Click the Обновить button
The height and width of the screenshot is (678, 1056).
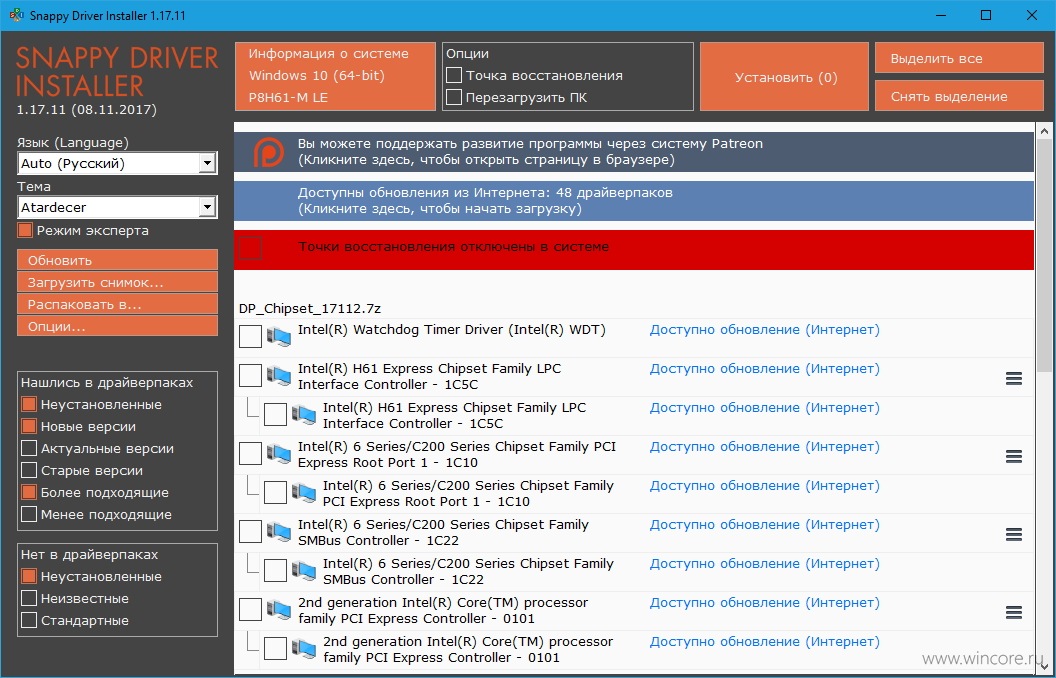(x=117, y=260)
